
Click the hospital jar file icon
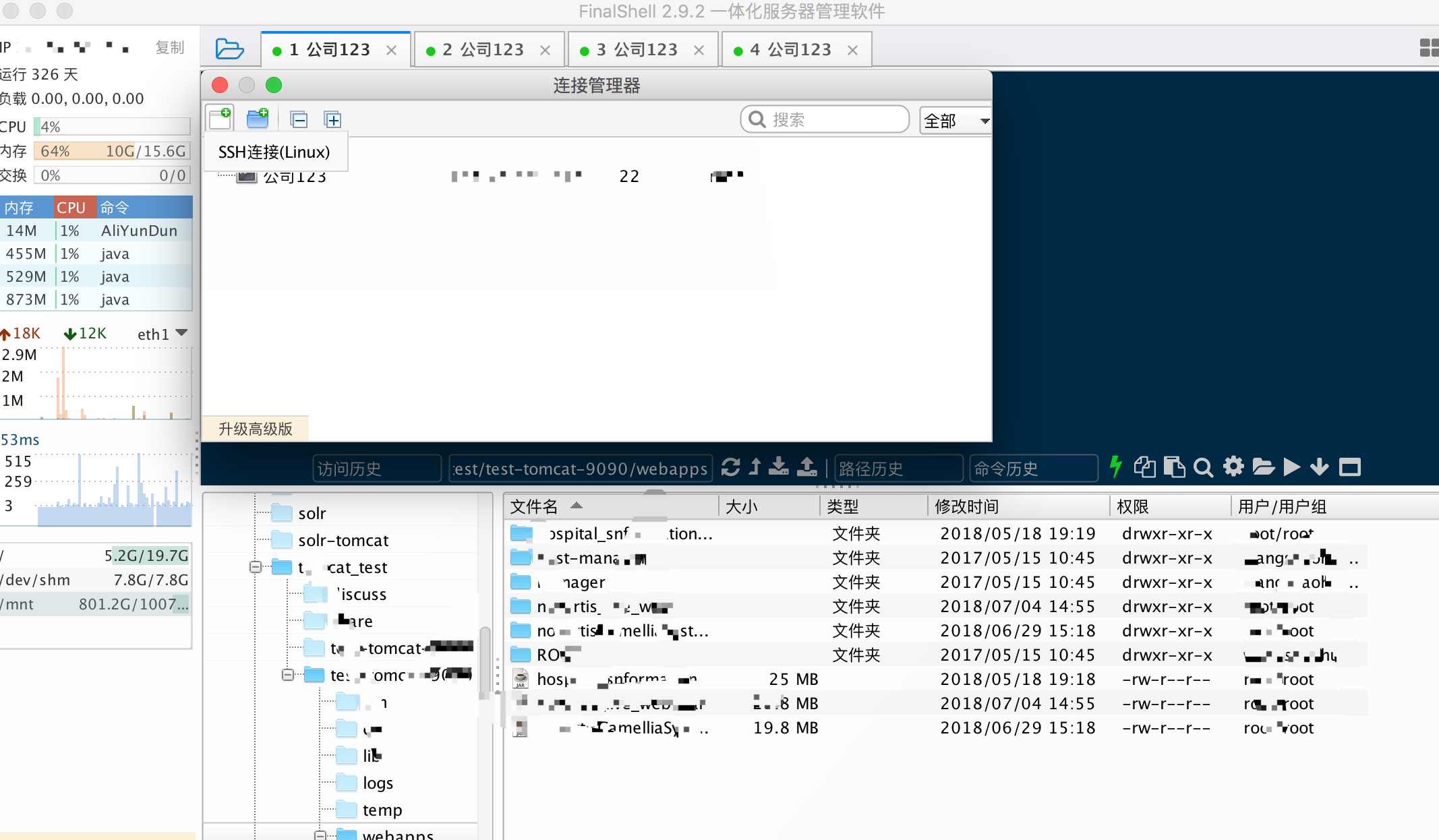click(x=520, y=679)
